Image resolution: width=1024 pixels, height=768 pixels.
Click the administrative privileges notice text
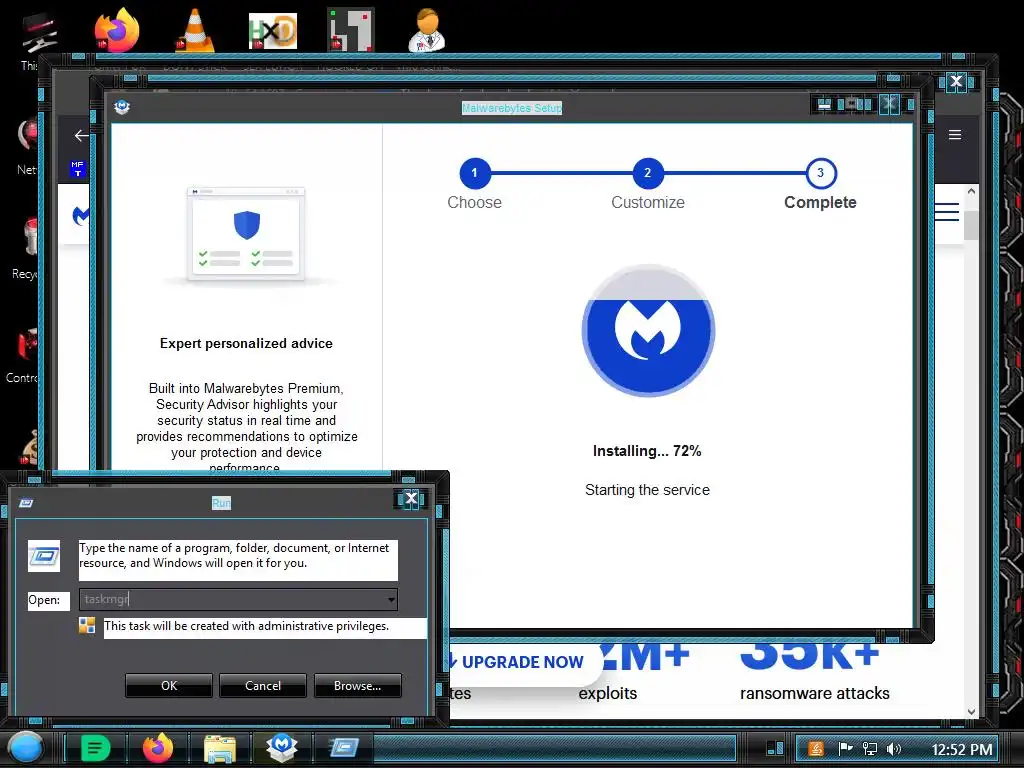pyautogui.click(x=246, y=626)
